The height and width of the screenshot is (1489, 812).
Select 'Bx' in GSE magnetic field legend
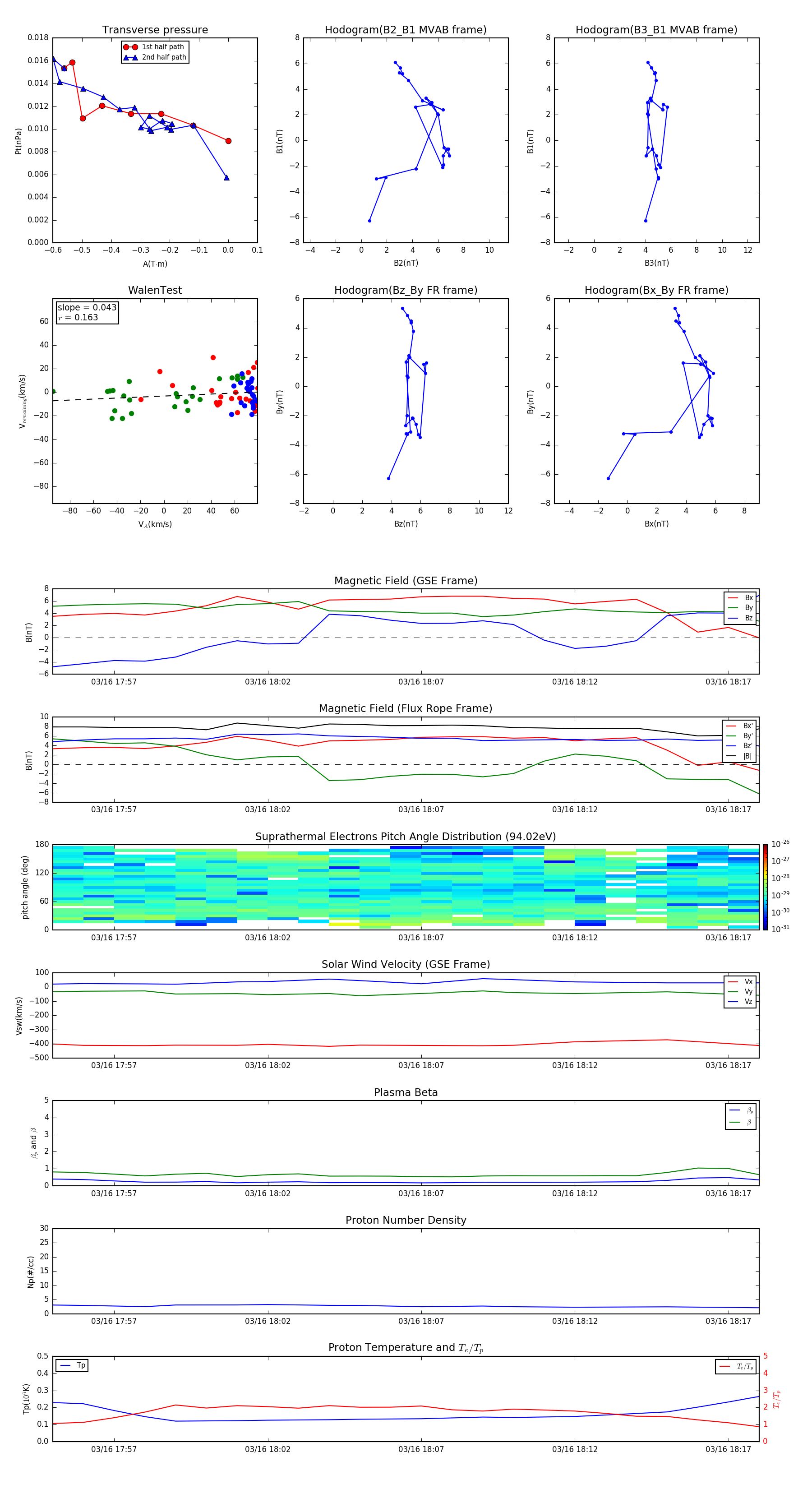pos(741,598)
